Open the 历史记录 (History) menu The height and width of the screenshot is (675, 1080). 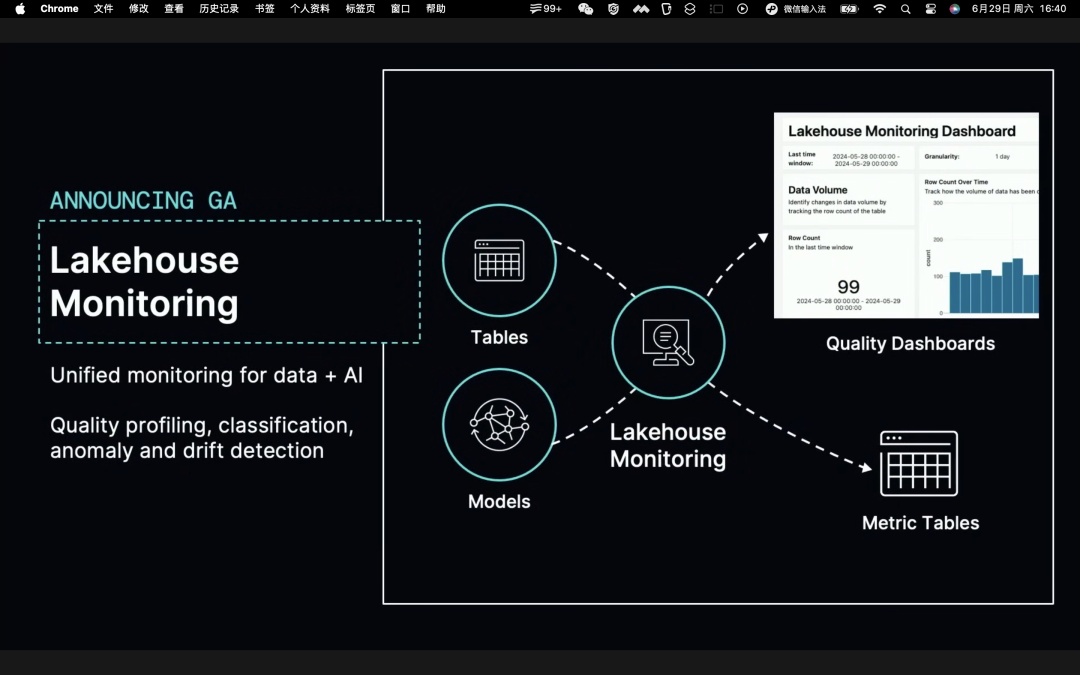pyautogui.click(x=219, y=9)
